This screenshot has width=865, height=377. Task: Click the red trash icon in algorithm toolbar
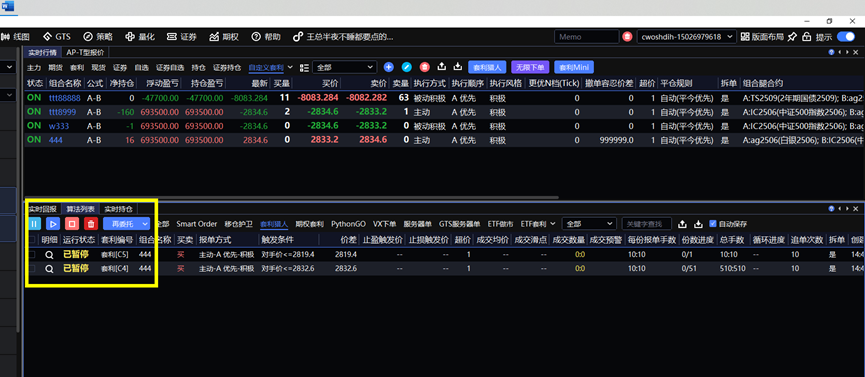point(90,224)
